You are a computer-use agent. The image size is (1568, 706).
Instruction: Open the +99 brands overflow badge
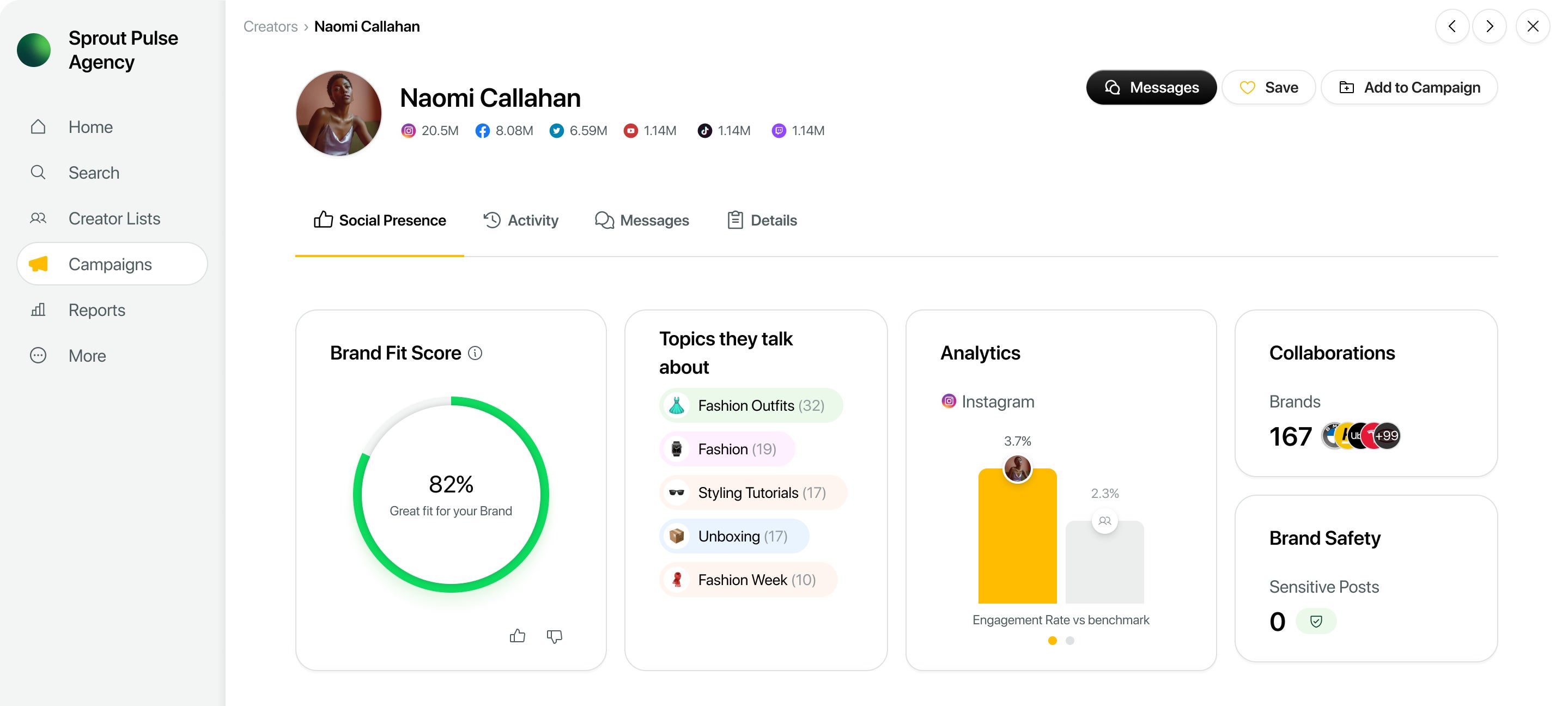1387,436
